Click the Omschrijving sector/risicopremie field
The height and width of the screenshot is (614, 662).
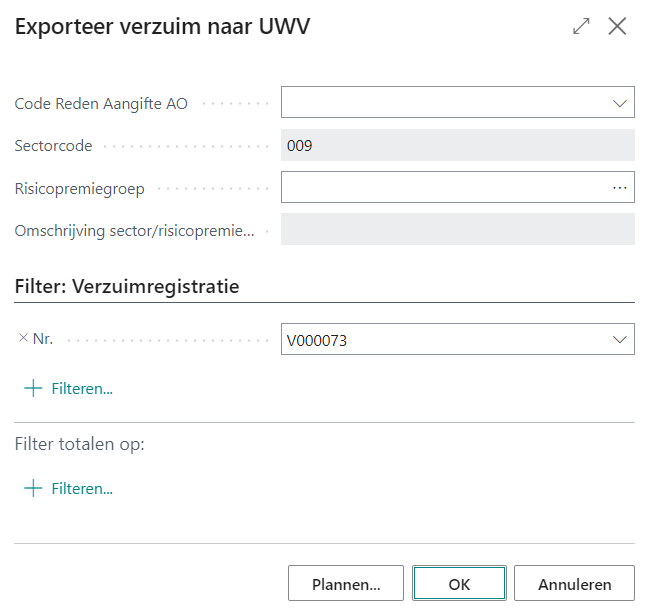tap(458, 230)
